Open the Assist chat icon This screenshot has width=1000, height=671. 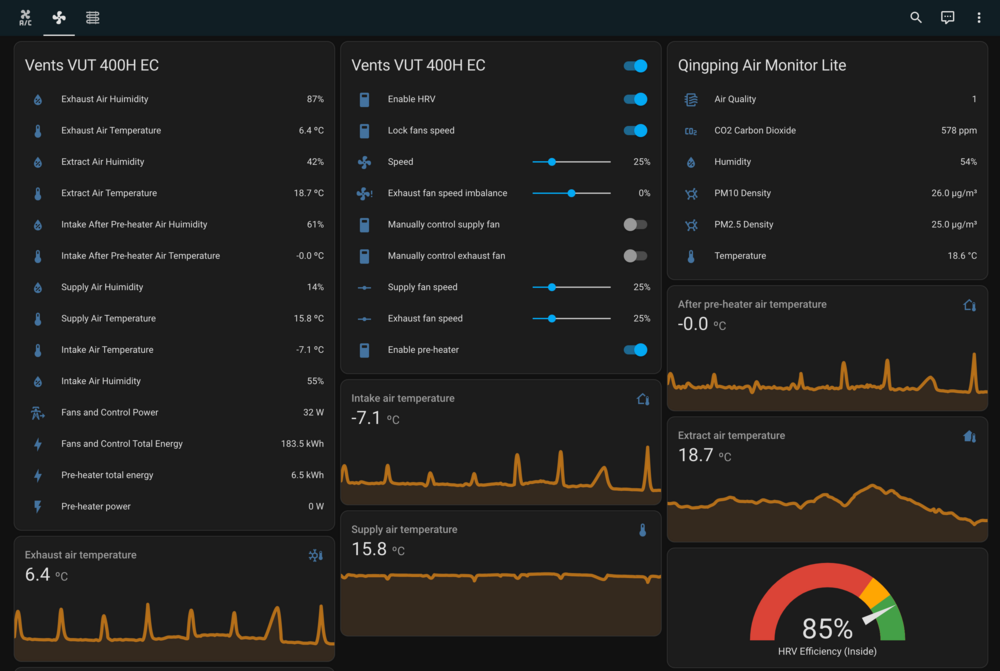click(947, 17)
